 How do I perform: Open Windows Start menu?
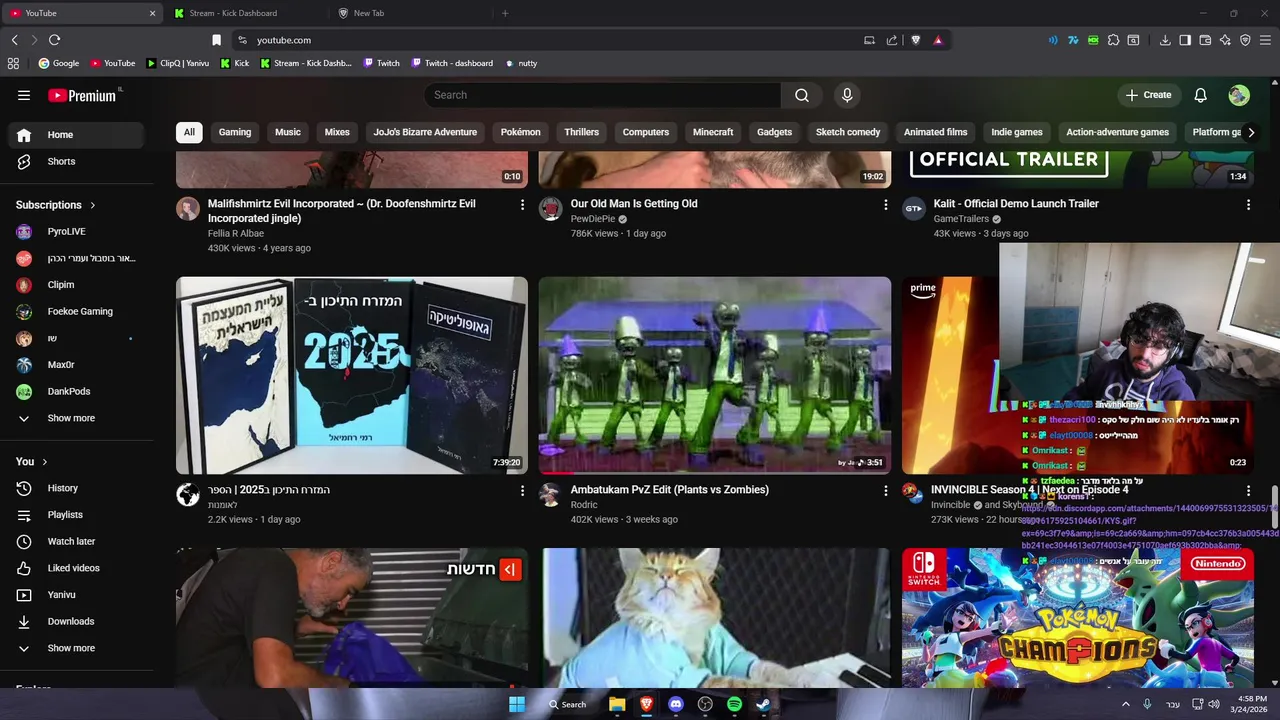[517, 704]
